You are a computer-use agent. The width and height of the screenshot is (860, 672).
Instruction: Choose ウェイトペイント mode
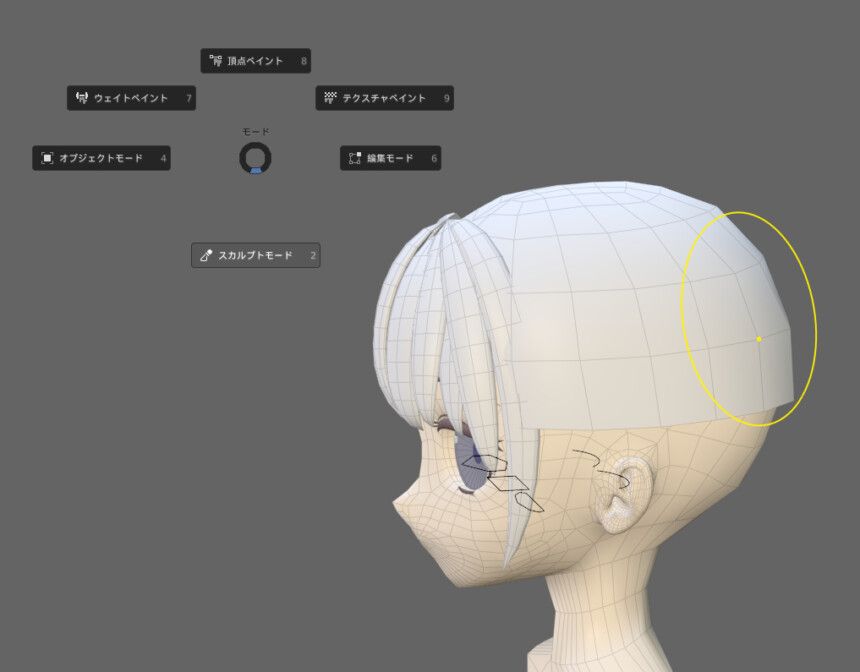(131, 98)
